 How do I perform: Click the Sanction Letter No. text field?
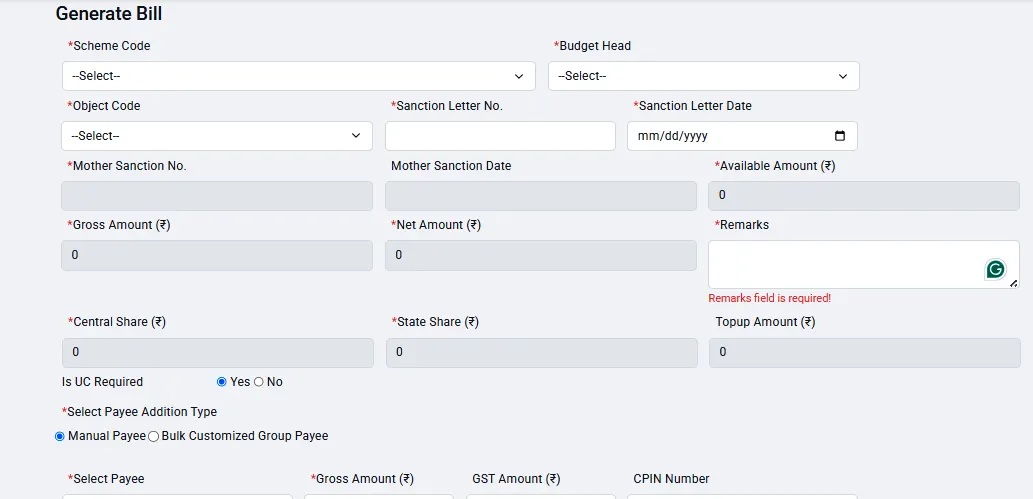tap(500, 136)
